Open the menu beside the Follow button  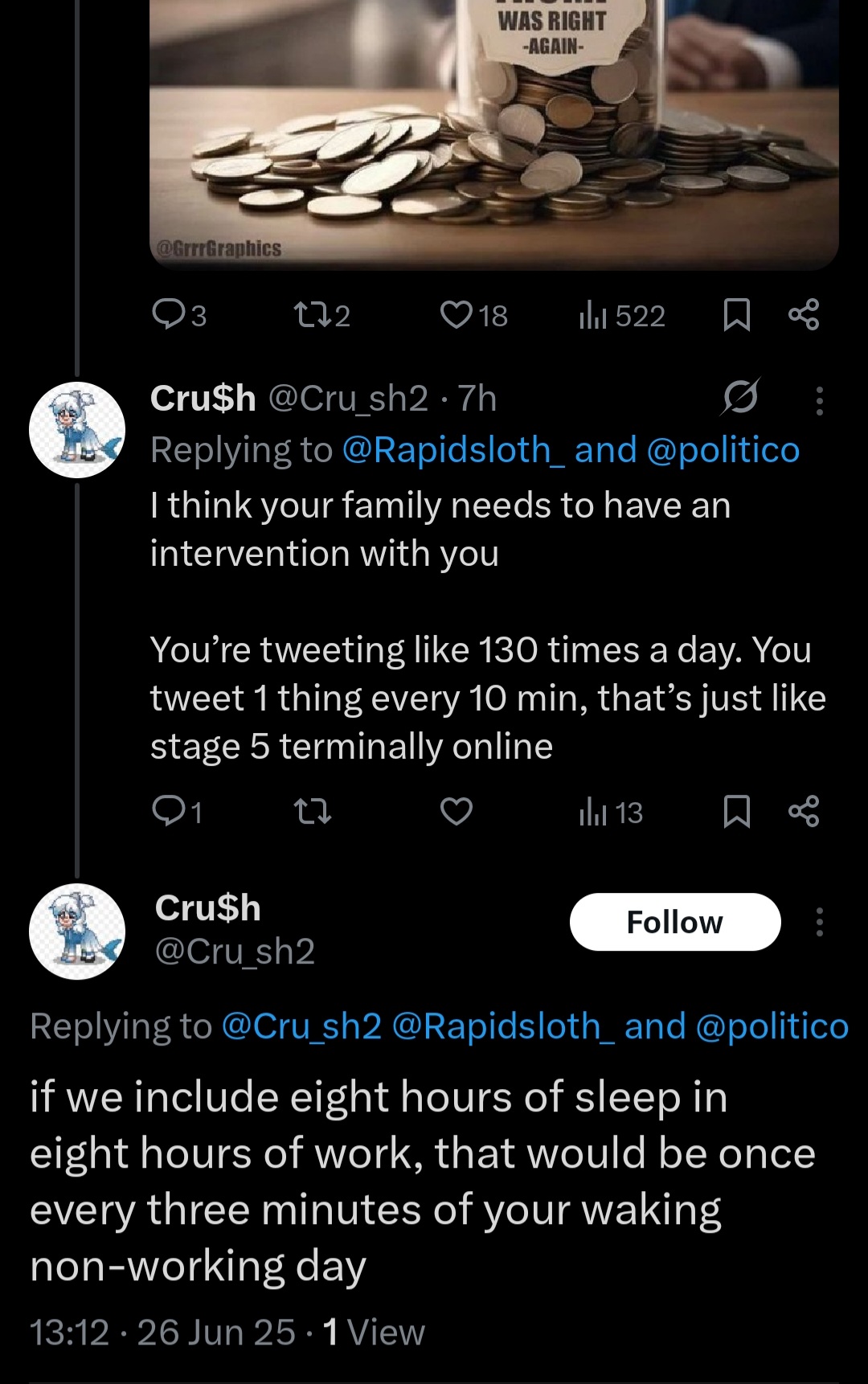[819, 922]
